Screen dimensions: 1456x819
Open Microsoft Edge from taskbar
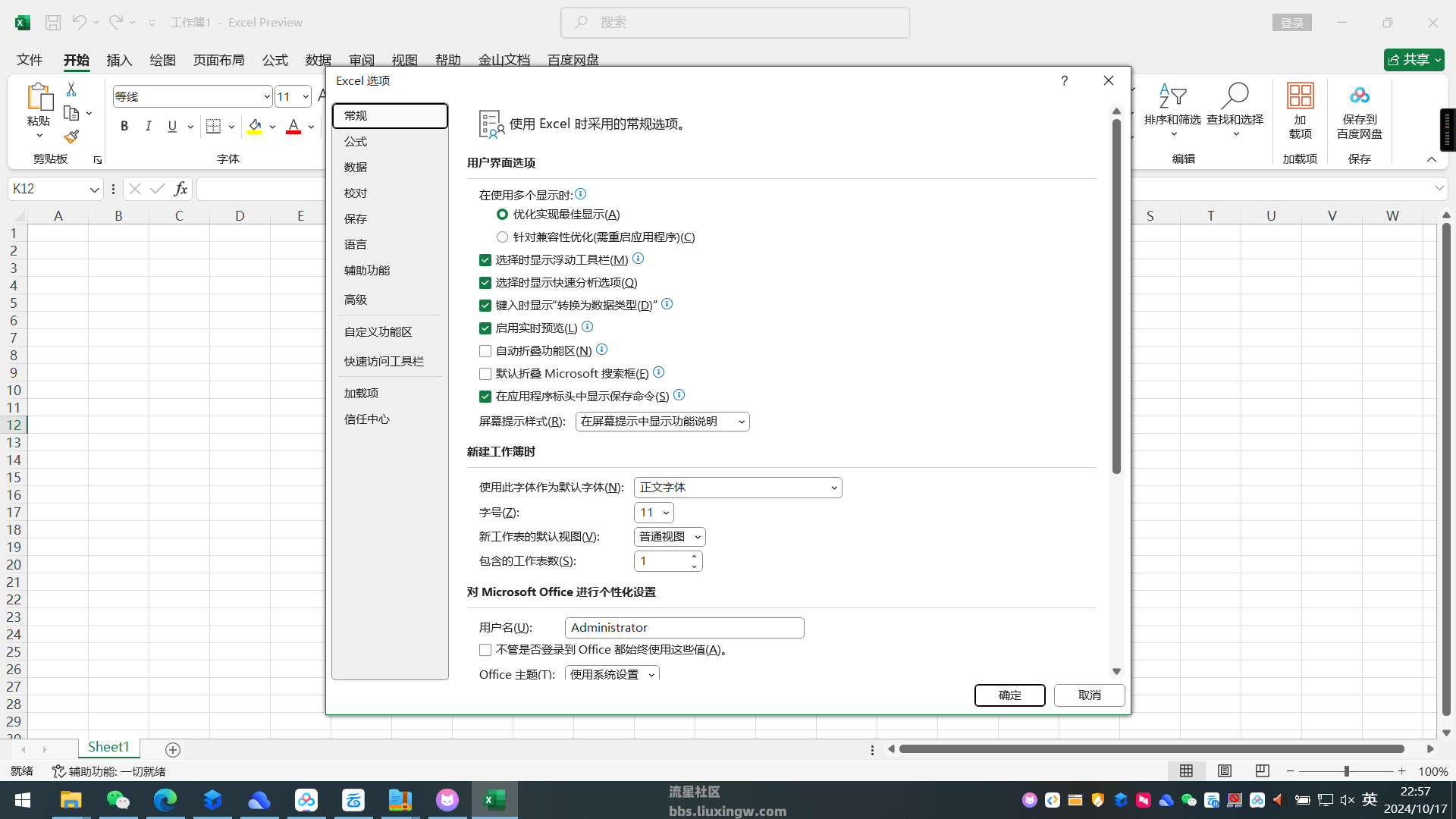coord(165,800)
